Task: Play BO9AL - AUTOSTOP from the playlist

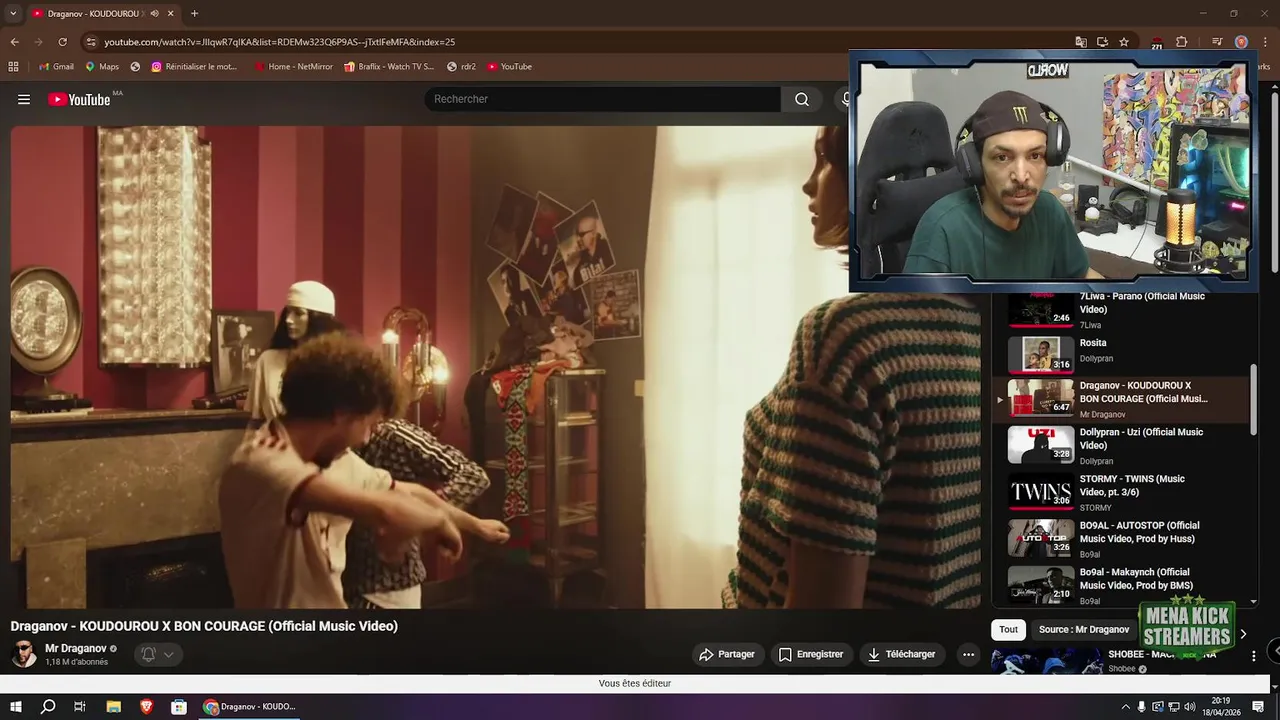Action: pyautogui.click(x=1122, y=540)
